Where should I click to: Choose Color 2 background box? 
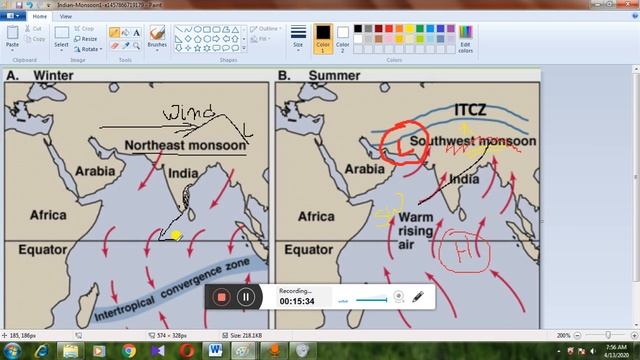click(x=342, y=38)
